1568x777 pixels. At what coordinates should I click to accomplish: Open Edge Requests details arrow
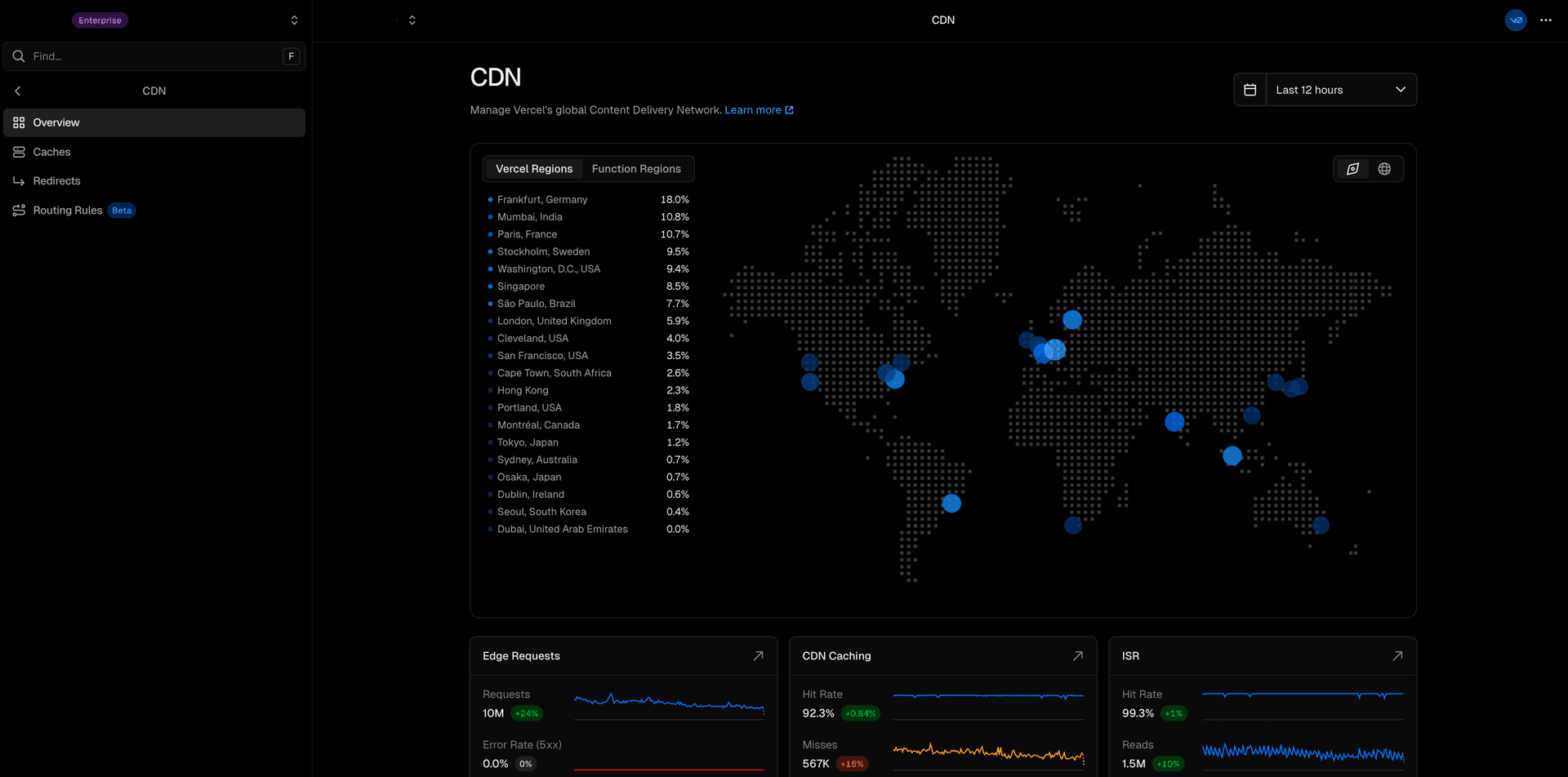(x=758, y=656)
